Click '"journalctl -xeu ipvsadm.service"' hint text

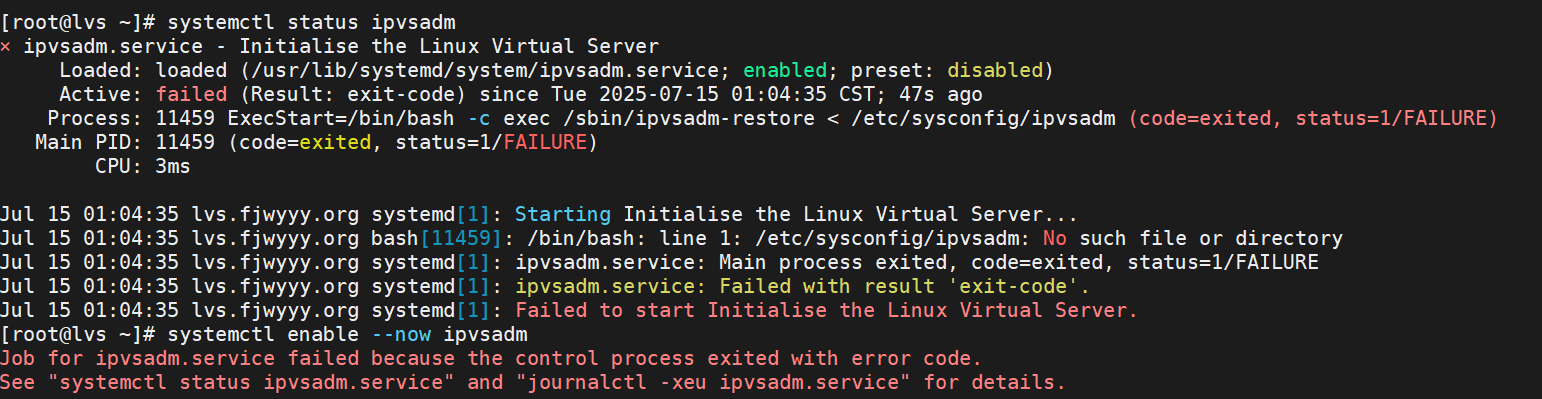click(x=712, y=382)
